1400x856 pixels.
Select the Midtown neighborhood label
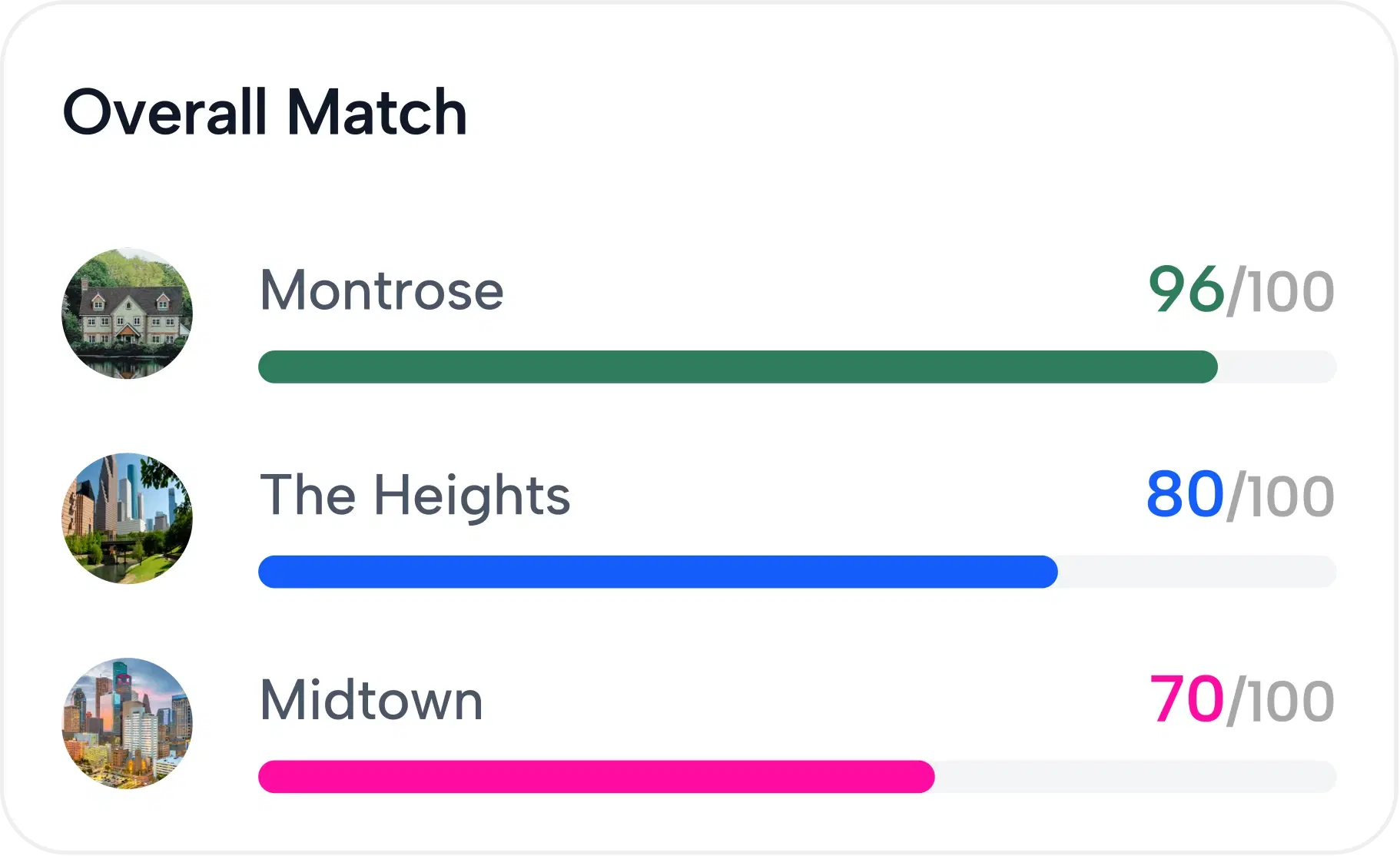click(x=373, y=699)
